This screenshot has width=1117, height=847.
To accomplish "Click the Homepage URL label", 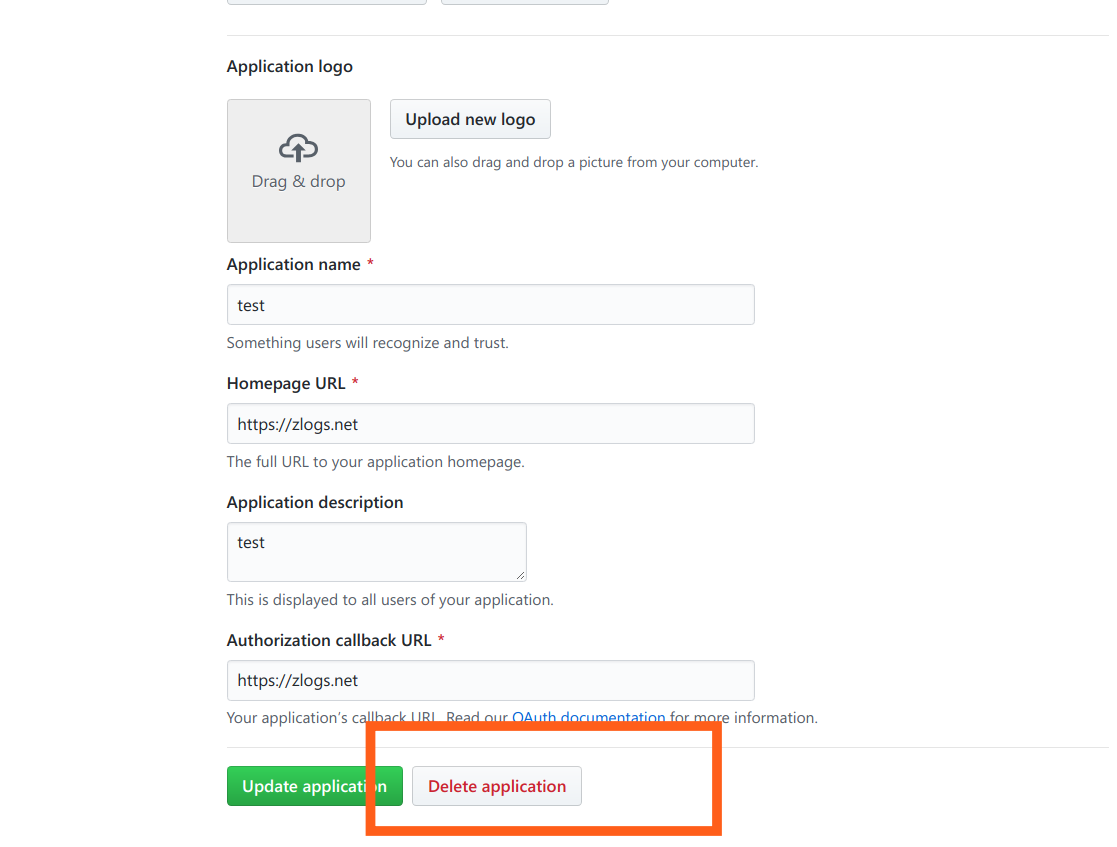I will [x=286, y=383].
